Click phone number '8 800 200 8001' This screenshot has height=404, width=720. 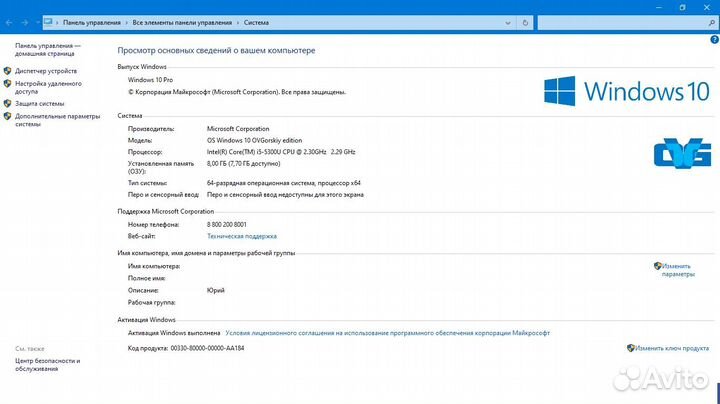(x=226, y=224)
